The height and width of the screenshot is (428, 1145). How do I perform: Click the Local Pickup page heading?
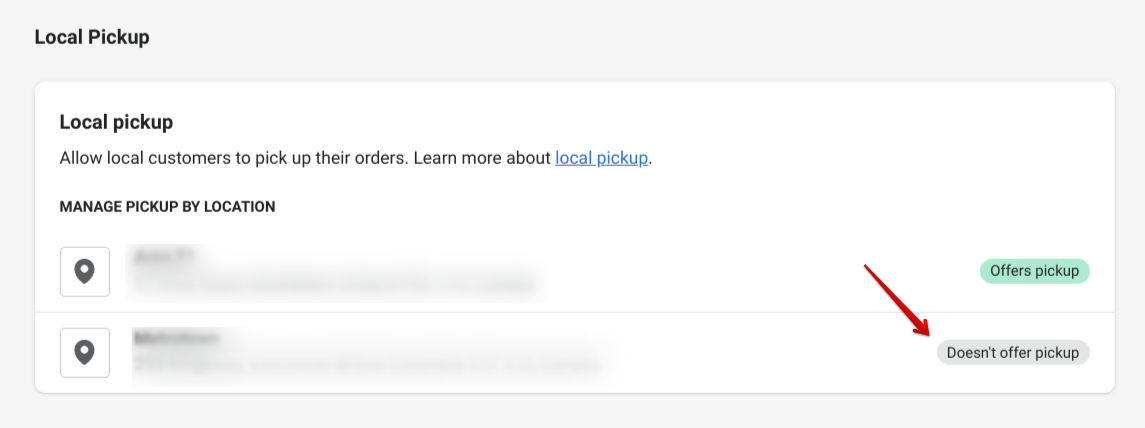92,37
